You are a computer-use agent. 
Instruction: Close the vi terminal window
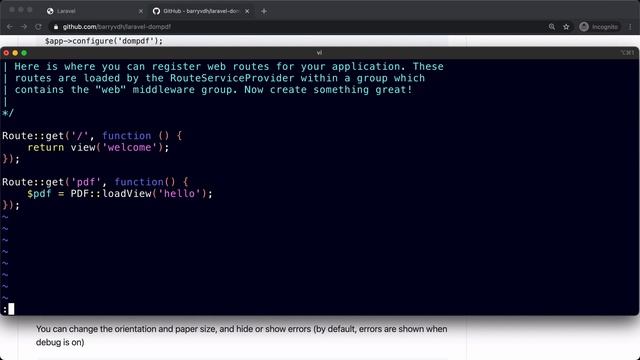[x=6, y=53]
